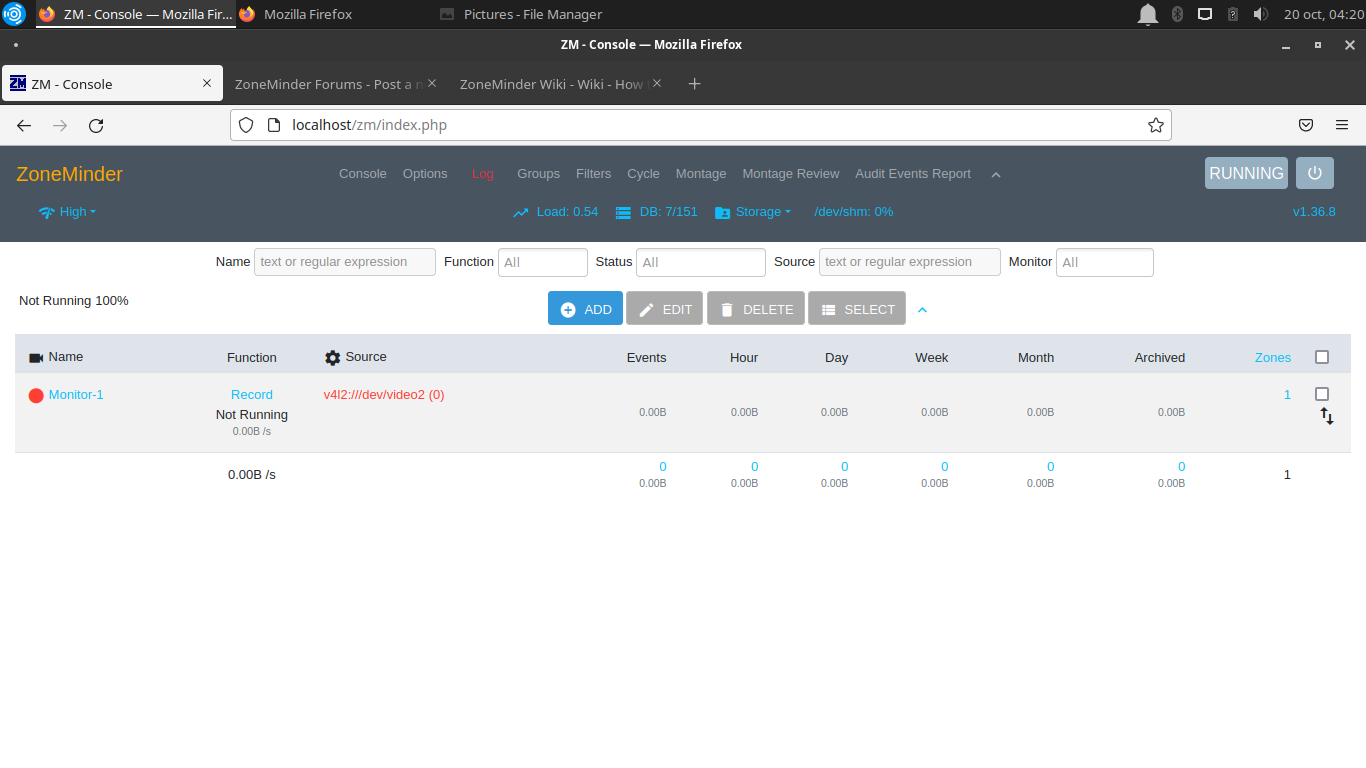The width and height of the screenshot is (1366, 768).
Task: Click the red status dot for Monitor-1
Action: point(36,396)
